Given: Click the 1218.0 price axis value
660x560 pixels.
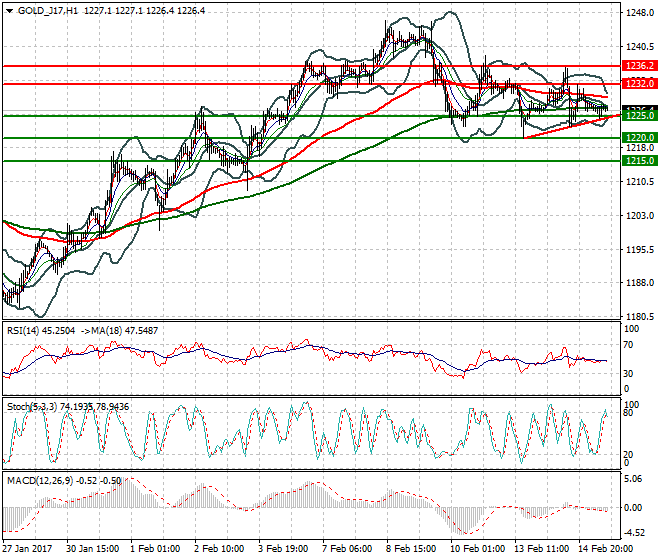Looking at the screenshot, I should click(x=640, y=148).
